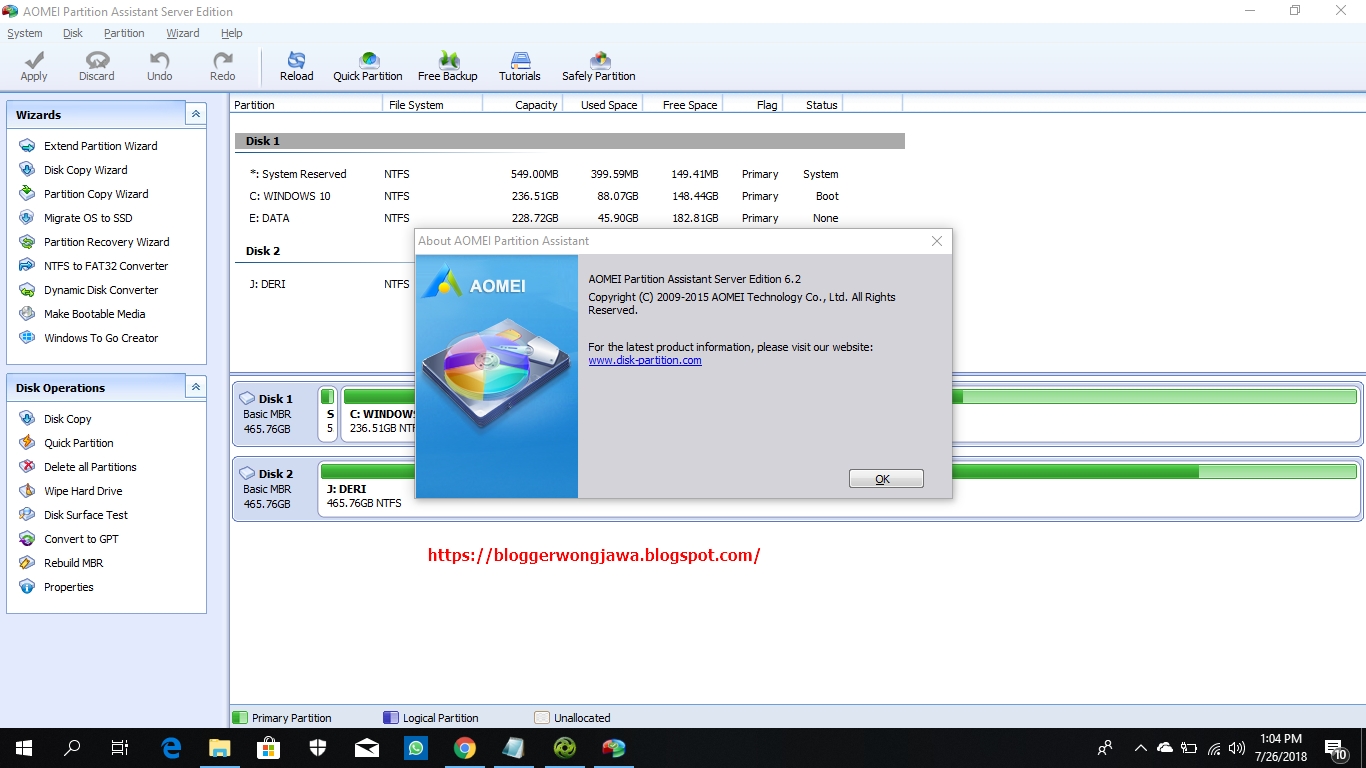This screenshot has height=768, width=1366.
Task: Click the File System column header
Action: pos(433,104)
